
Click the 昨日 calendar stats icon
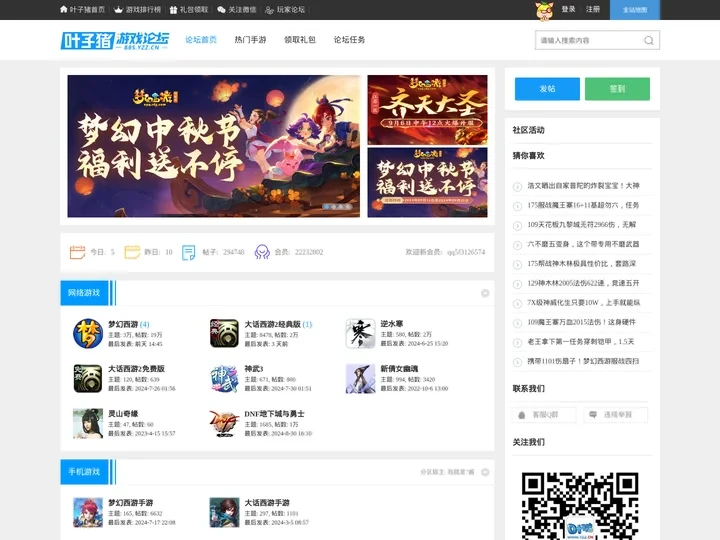132,252
